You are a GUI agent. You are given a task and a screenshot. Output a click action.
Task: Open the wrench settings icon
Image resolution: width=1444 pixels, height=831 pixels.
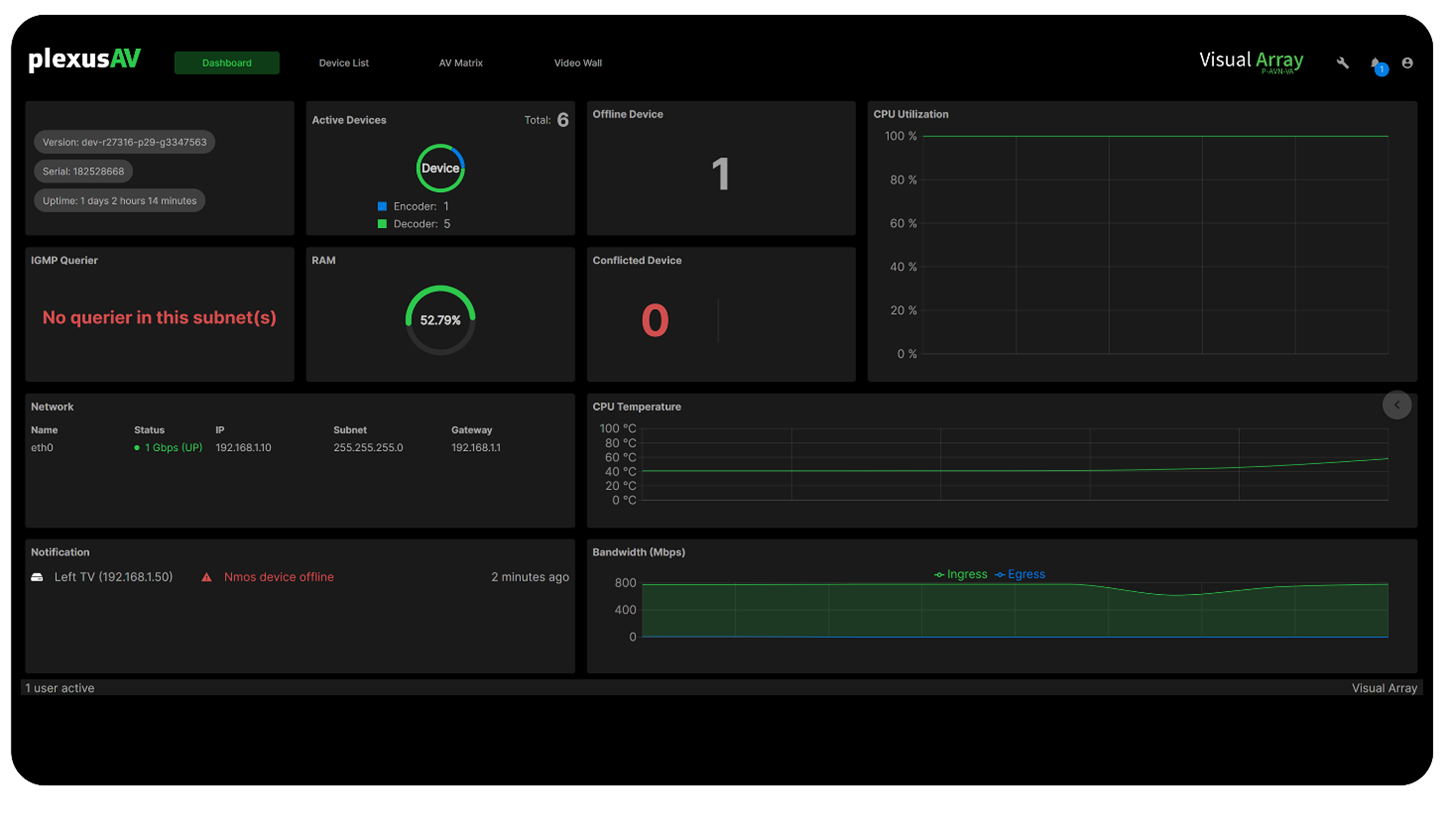[x=1343, y=63]
